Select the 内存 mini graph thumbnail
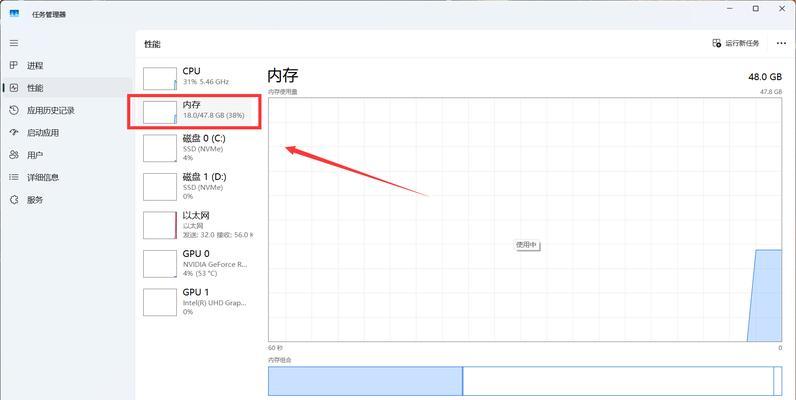796x400 pixels. tap(159, 112)
